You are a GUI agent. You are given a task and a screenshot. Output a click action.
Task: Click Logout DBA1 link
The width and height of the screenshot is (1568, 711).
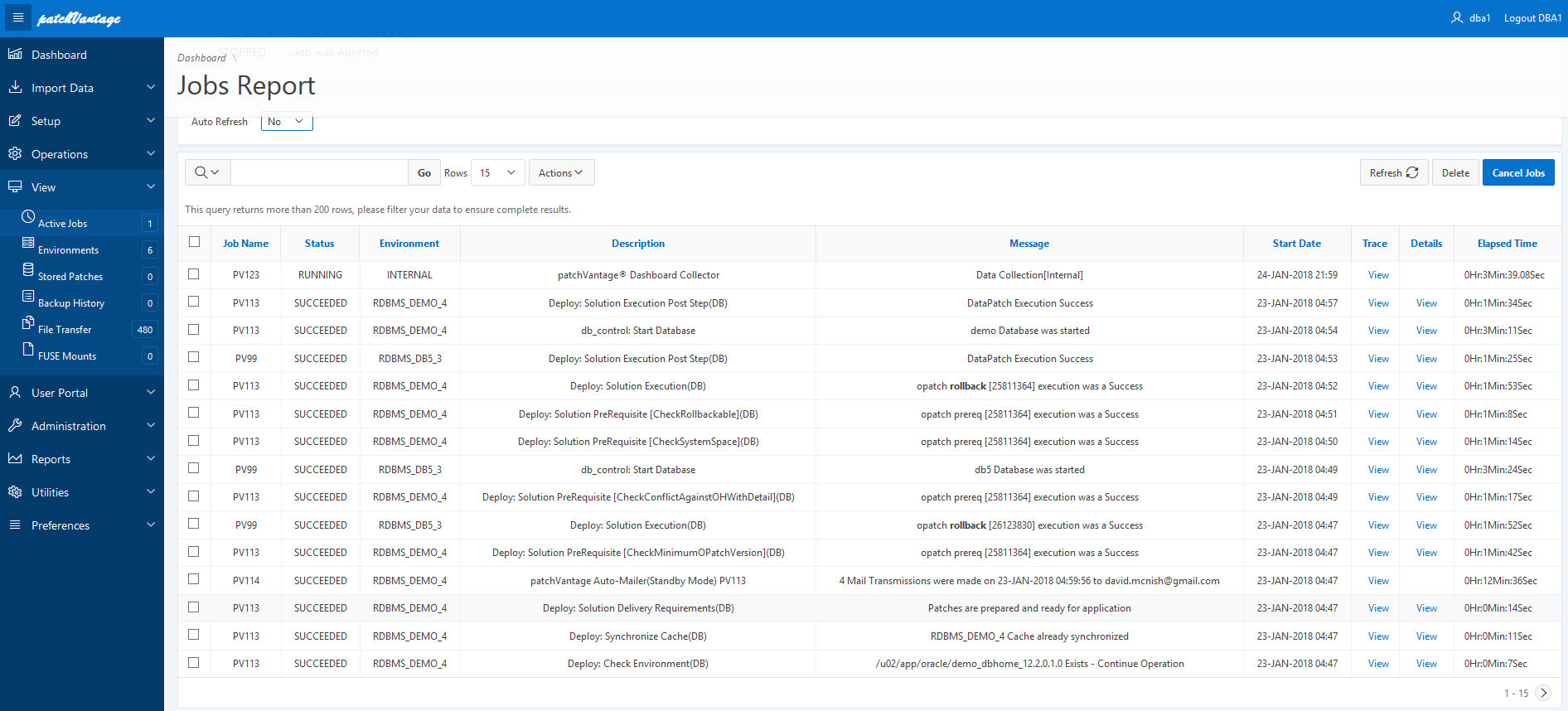click(1532, 18)
